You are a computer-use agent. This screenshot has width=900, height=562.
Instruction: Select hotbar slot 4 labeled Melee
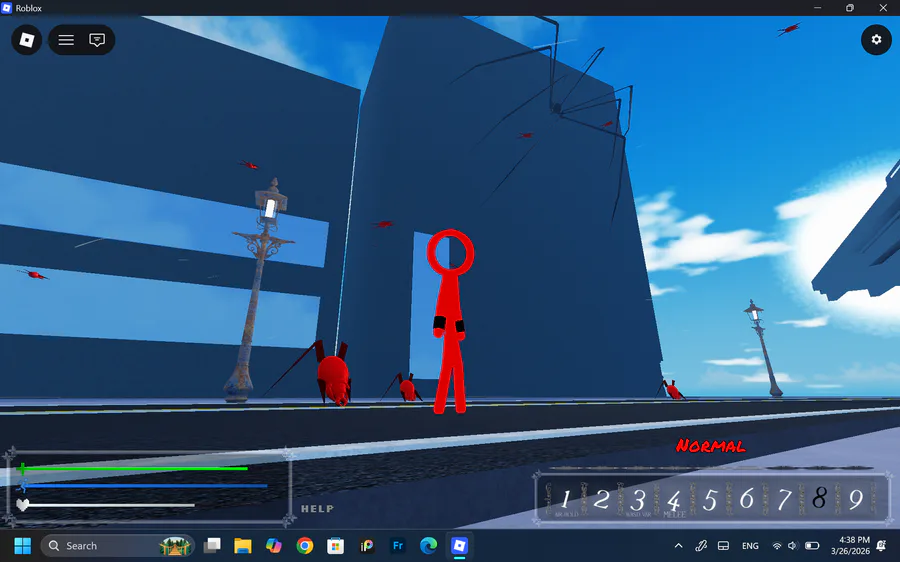674,501
